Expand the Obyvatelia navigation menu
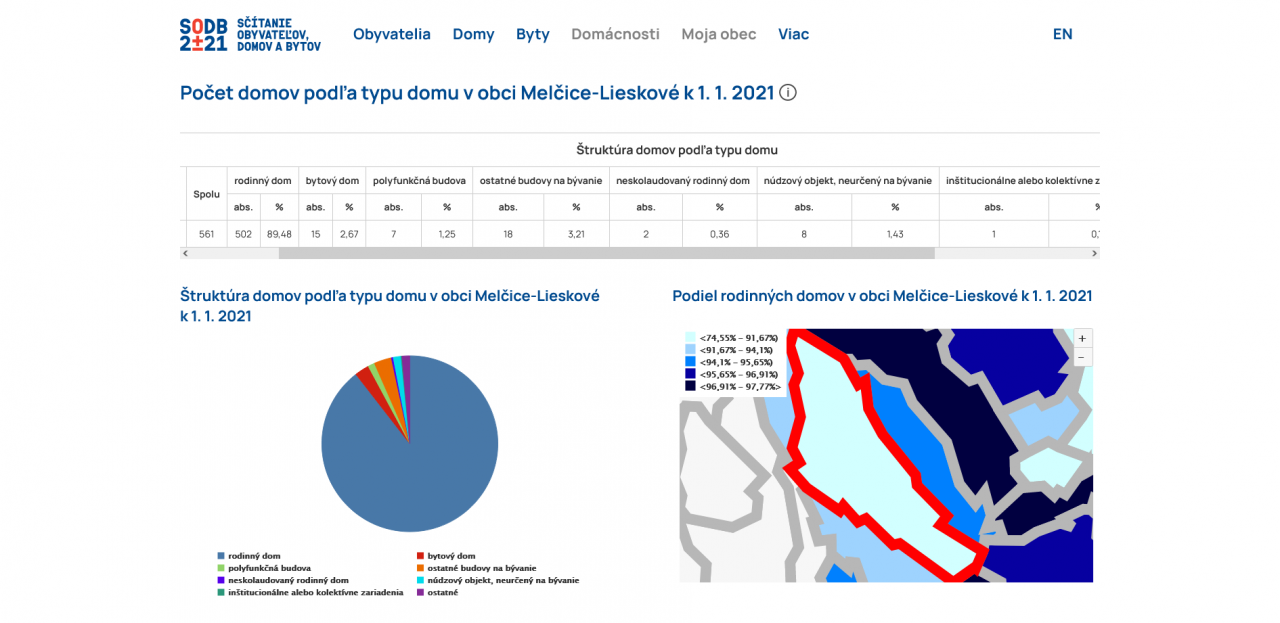This screenshot has height=623, width=1280. click(391, 34)
